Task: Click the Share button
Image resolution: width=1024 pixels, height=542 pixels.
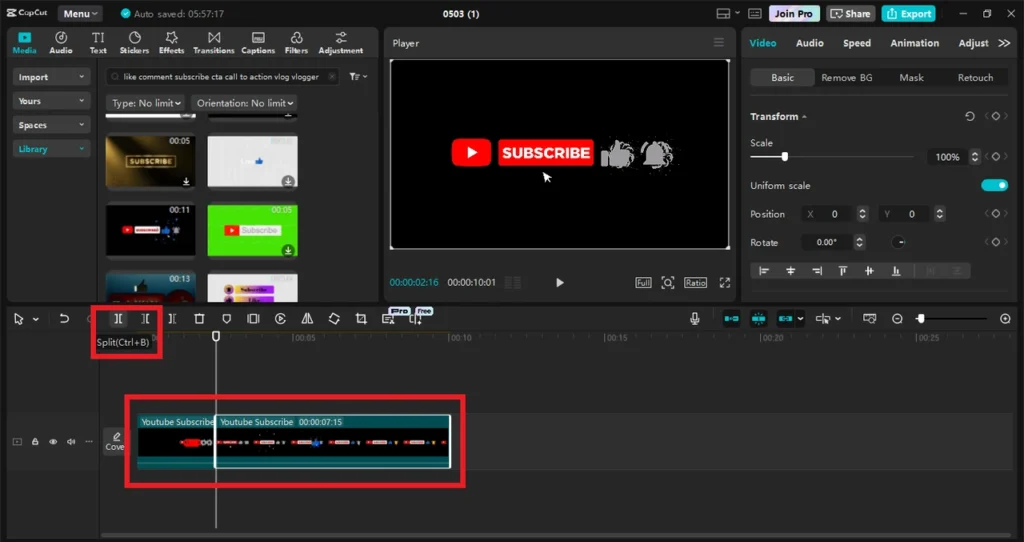Action: tap(850, 14)
